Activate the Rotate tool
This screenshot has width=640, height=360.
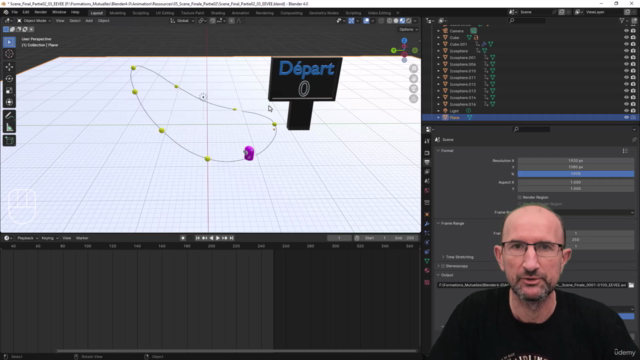pyautogui.click(x=9, y=79)
